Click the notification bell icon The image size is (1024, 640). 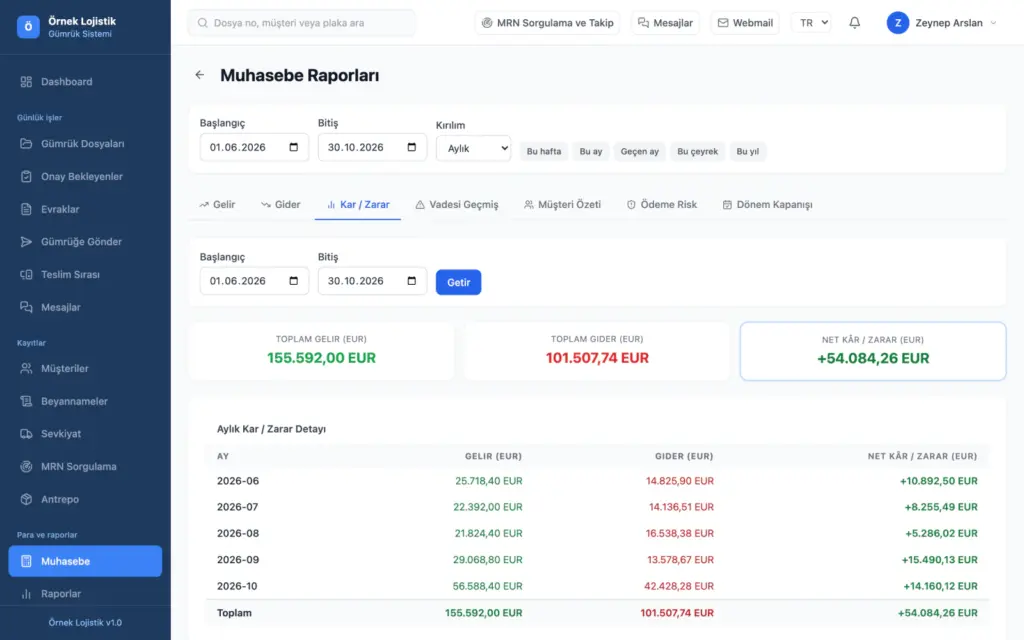854,23
